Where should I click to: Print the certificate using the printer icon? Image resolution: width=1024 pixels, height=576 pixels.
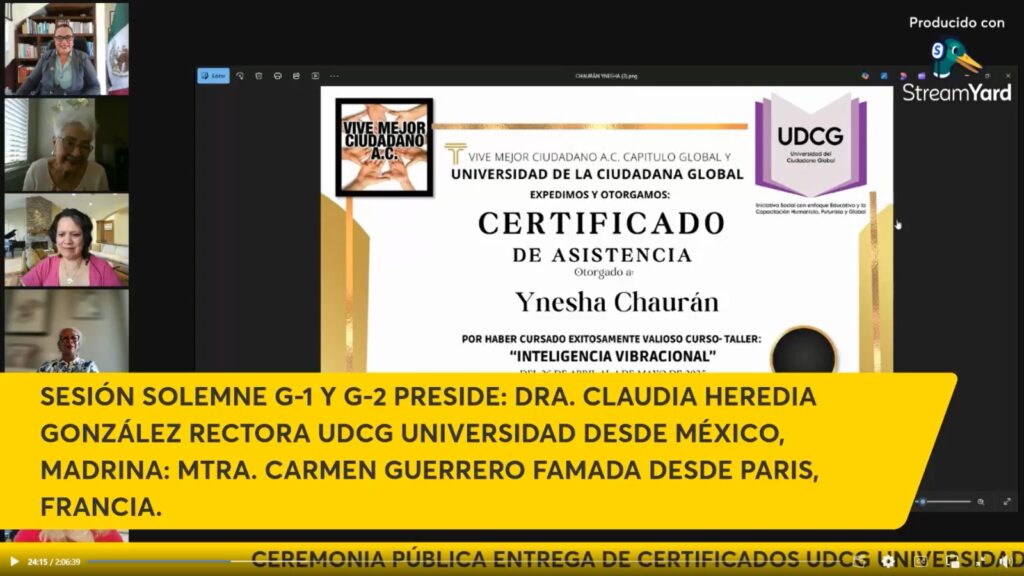(278, 76)
